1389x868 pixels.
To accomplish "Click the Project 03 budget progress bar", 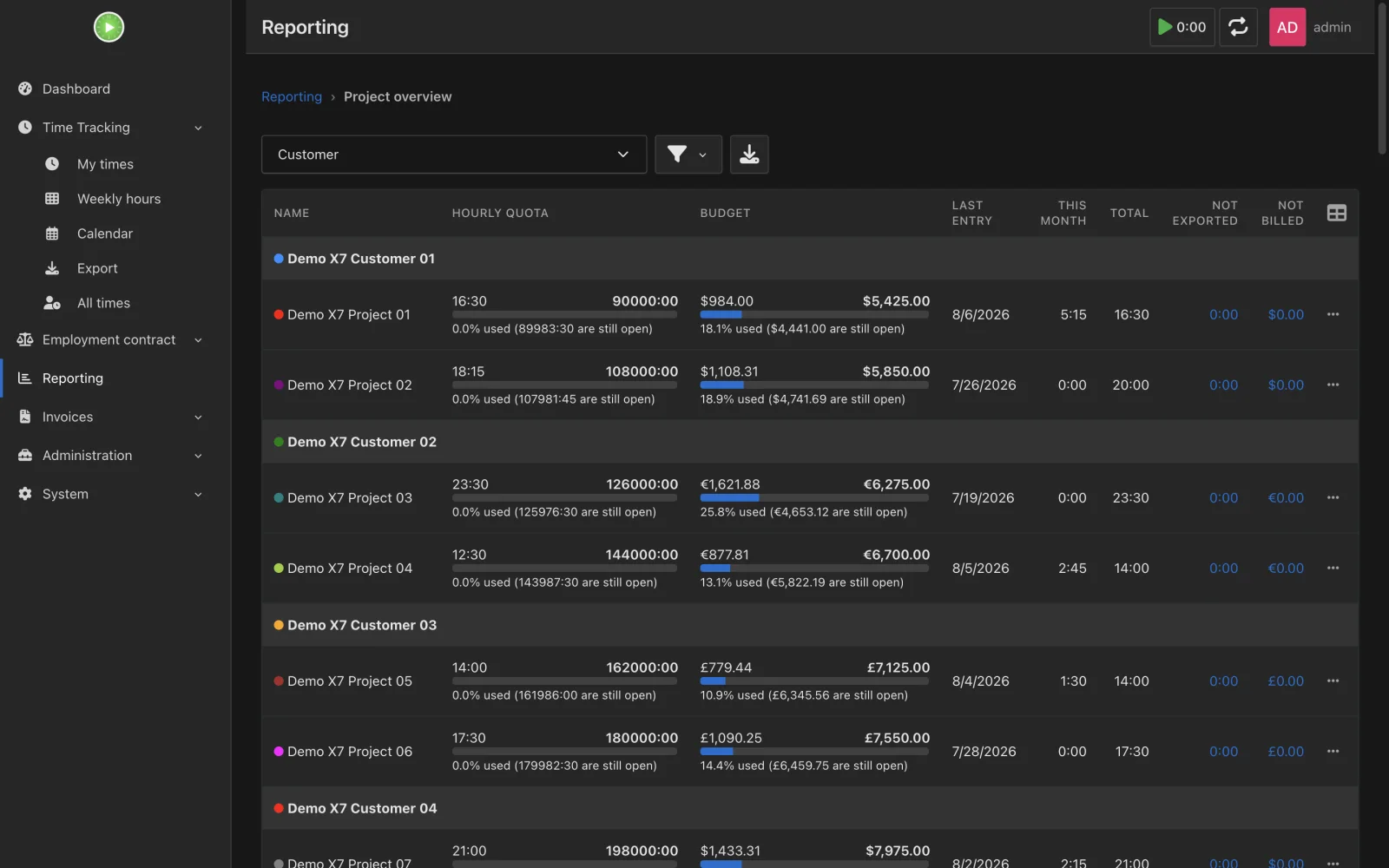I will [814, 497].
